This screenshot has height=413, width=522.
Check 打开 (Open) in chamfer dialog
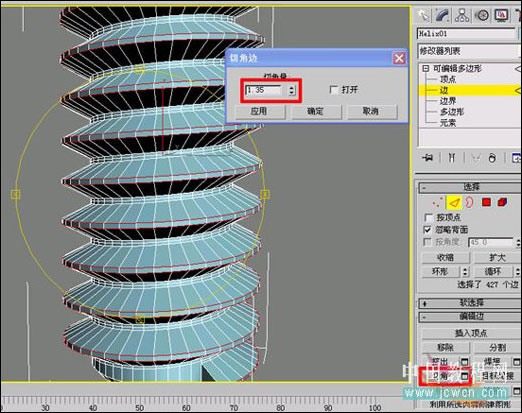pos(334,90)
